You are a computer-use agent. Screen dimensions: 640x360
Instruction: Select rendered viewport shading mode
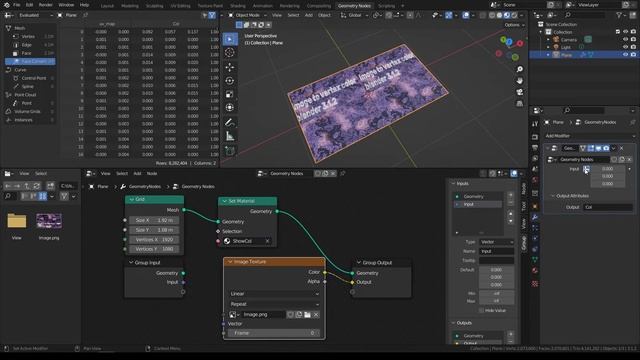click(514, 15)
